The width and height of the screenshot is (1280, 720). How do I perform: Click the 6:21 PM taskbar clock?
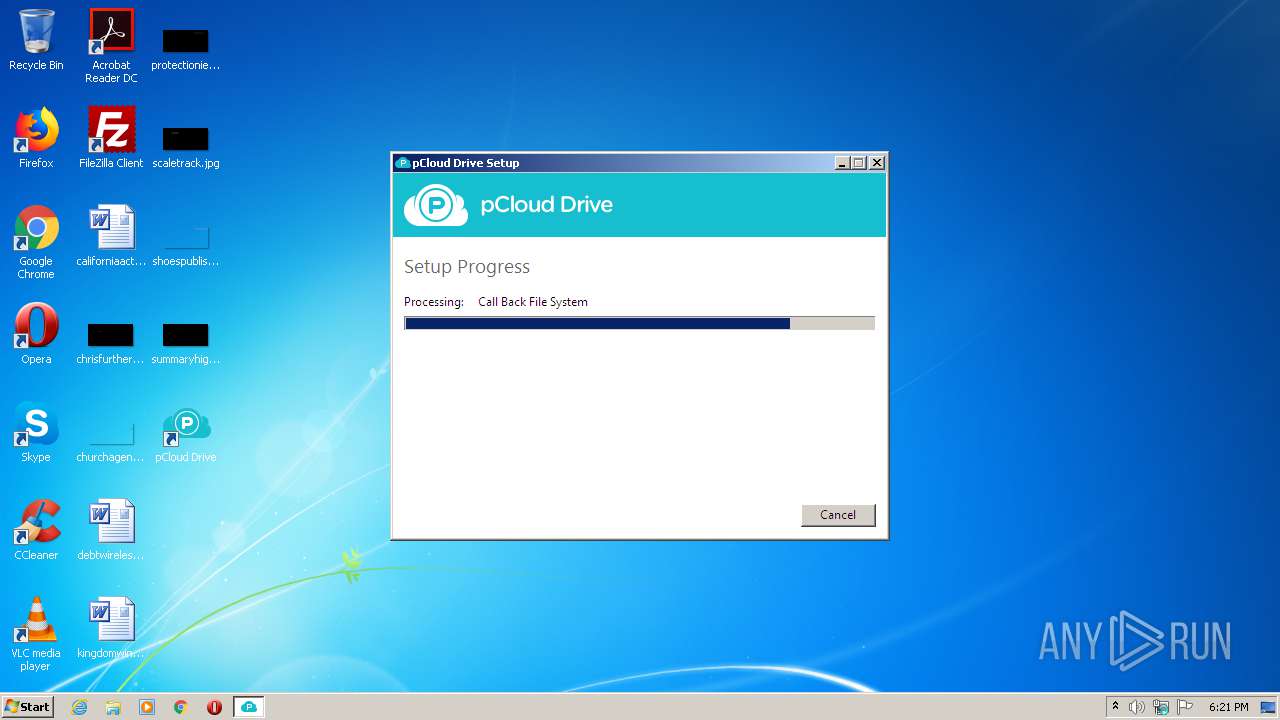click(x=1228, y=707)
